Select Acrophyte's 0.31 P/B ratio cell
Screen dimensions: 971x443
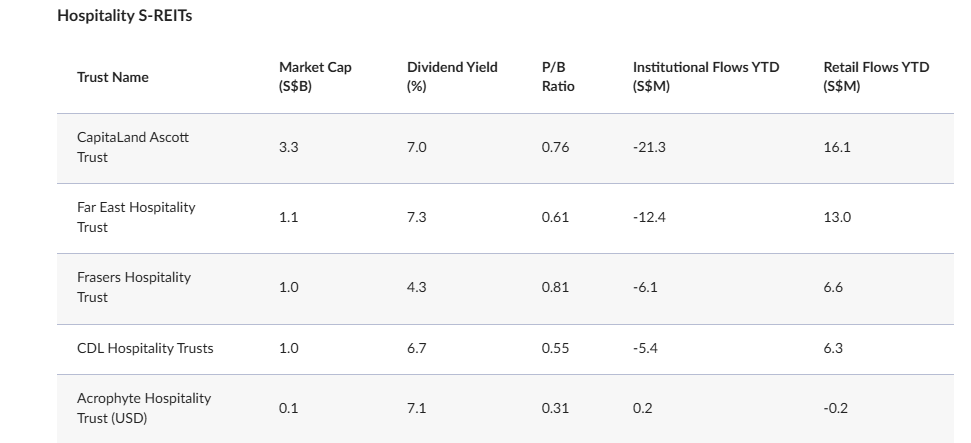click(555, 408)
